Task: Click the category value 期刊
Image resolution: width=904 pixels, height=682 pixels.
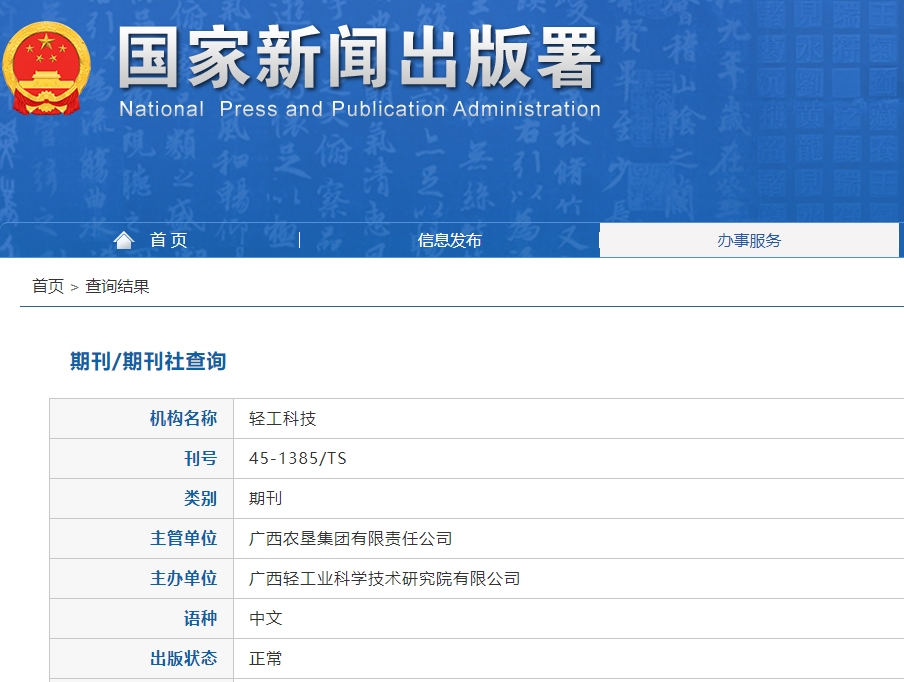Action: pyautogui.click(x=266, y=498)
